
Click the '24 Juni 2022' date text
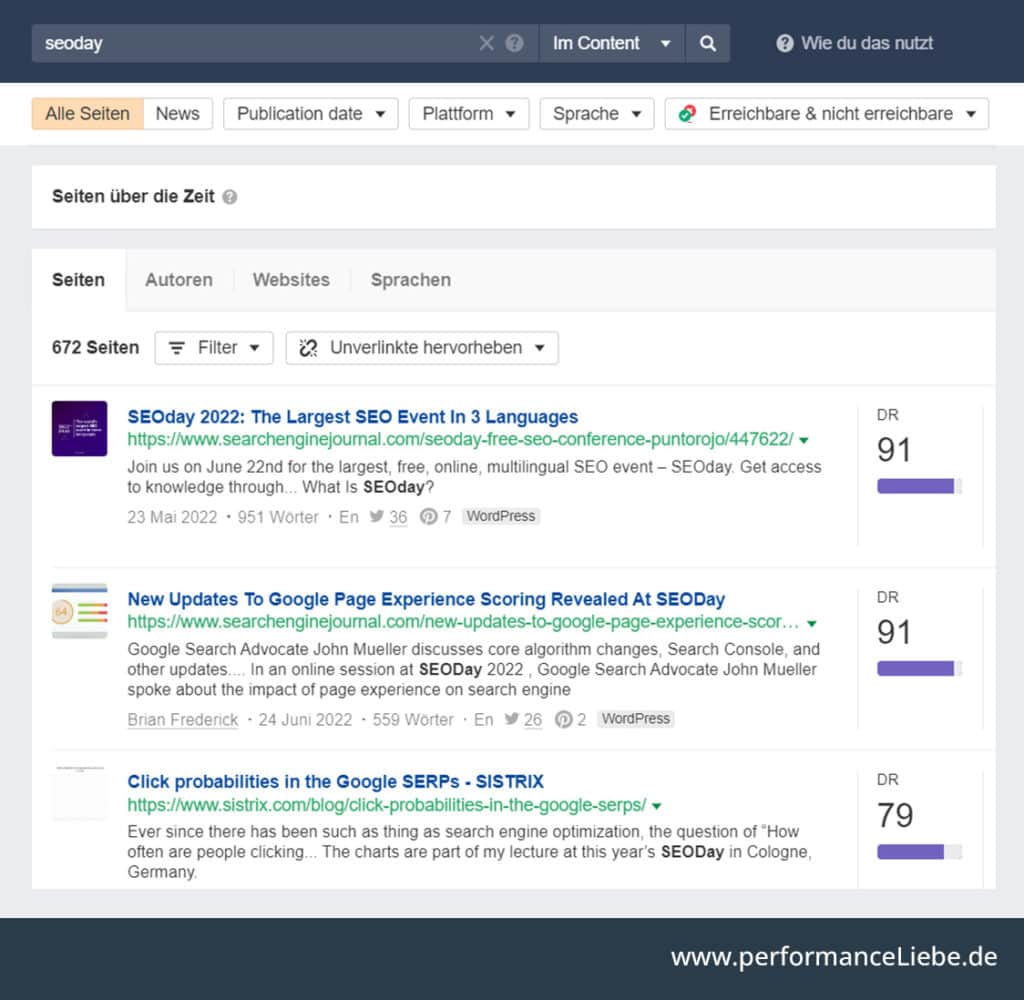(x=306, y=720)
